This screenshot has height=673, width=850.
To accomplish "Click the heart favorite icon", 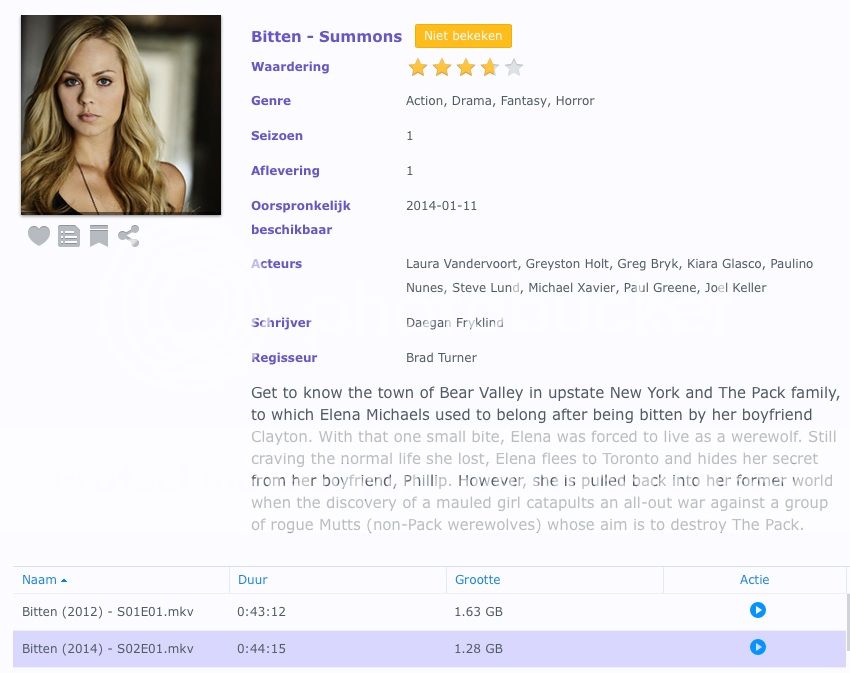I will (38, 236).
